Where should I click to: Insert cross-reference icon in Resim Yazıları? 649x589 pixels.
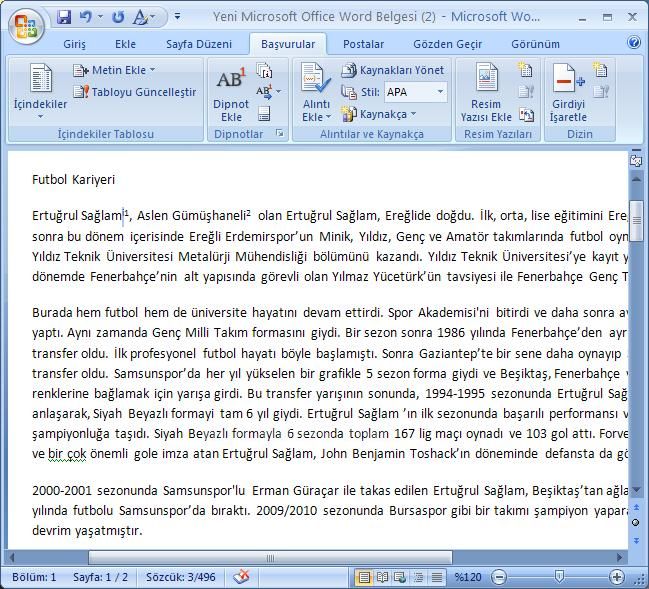pyautogui.click(x=526, y=115)
